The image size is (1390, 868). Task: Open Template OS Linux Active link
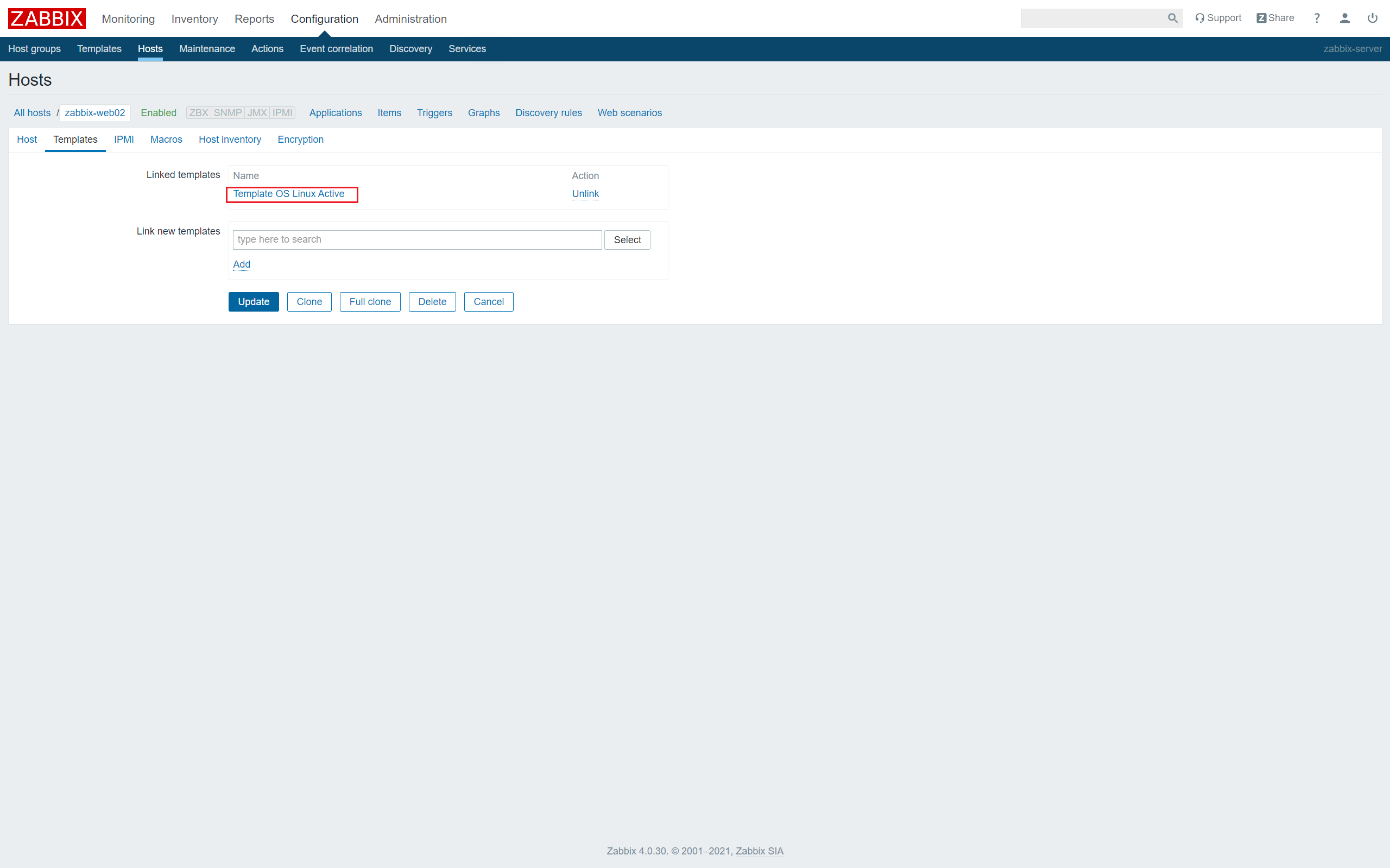click(289, 194)
